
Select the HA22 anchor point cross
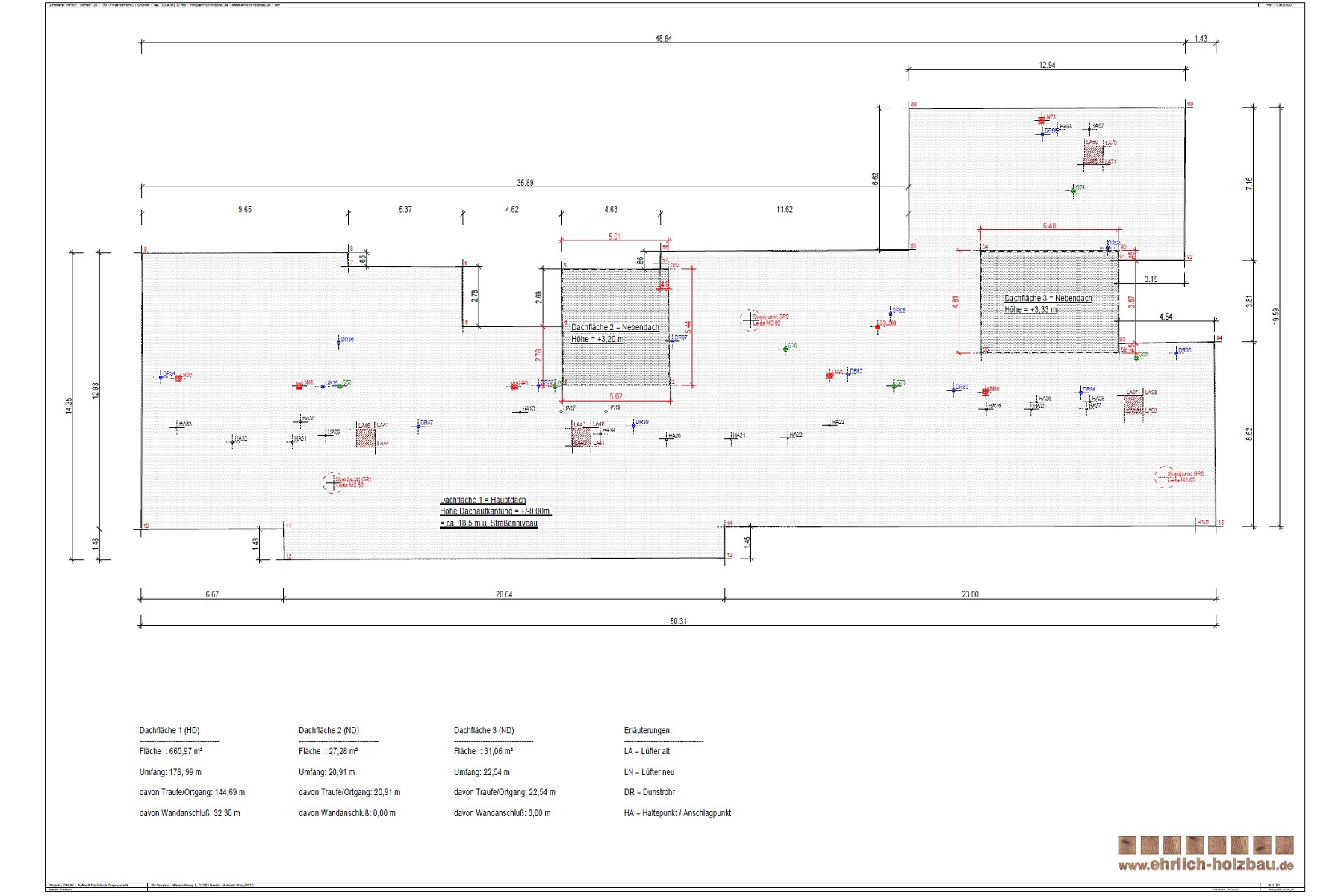789,438
